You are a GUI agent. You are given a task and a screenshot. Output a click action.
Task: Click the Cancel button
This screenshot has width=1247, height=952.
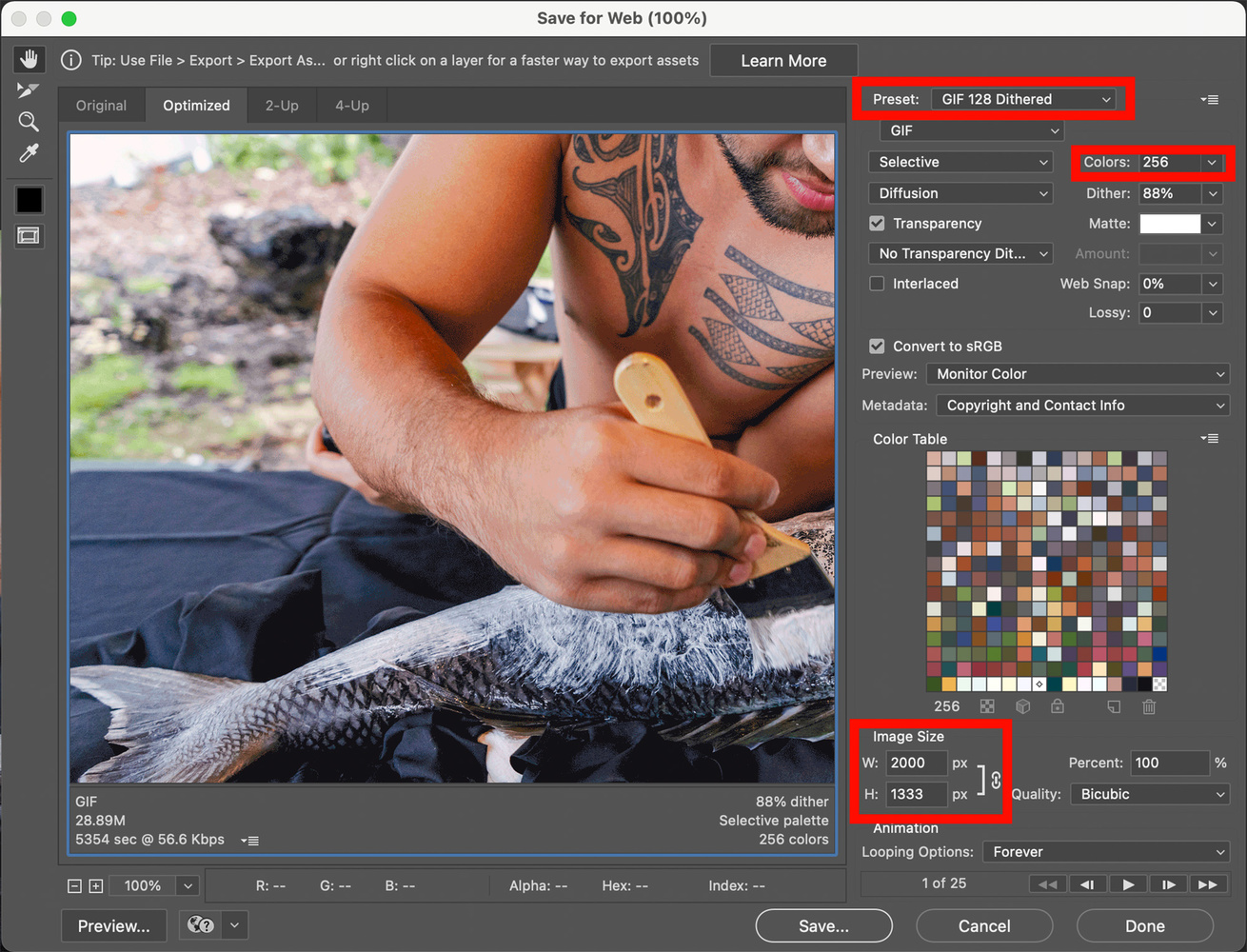tap(984, 925)
